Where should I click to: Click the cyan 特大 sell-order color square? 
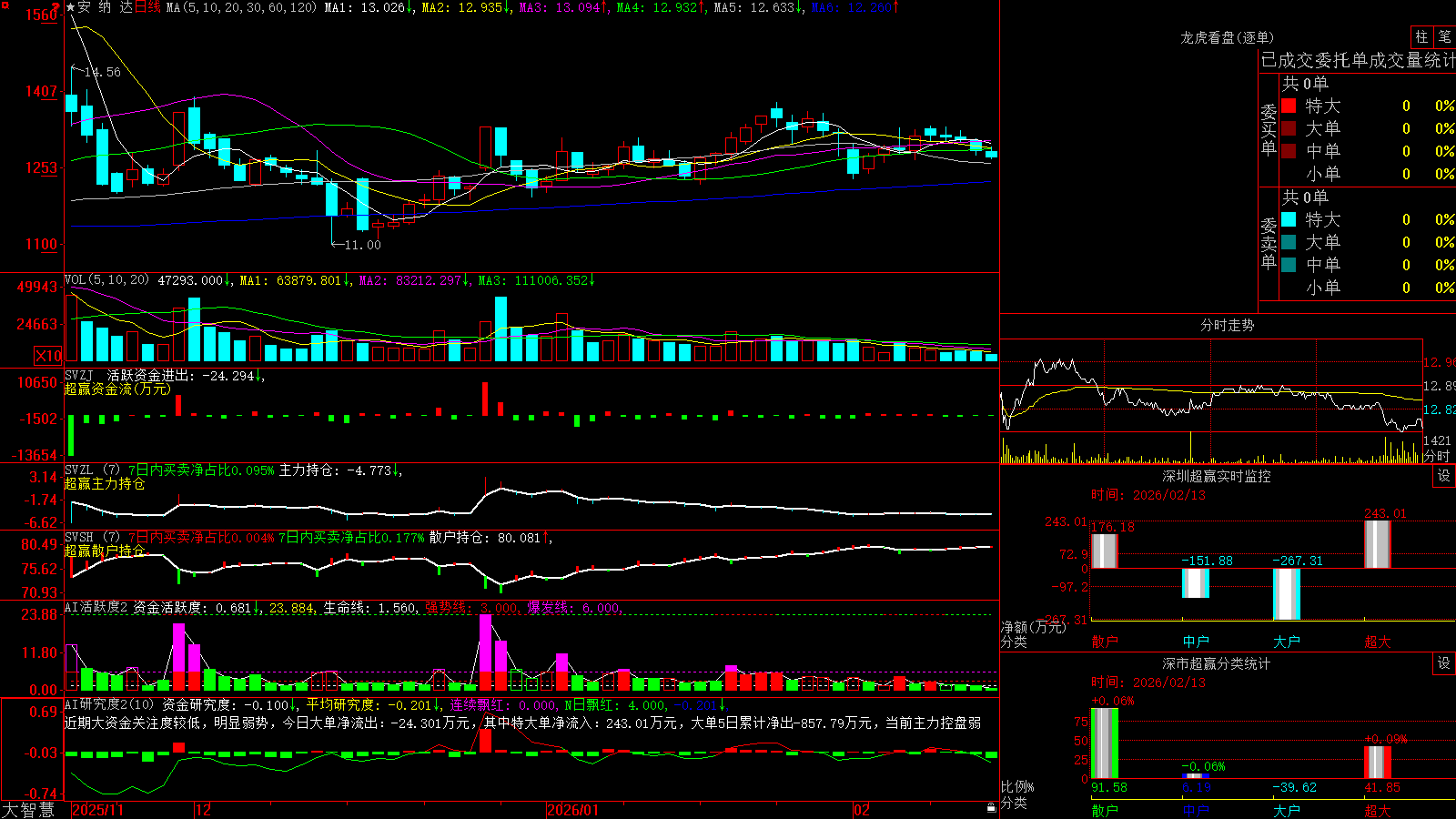click(1289, 219)
